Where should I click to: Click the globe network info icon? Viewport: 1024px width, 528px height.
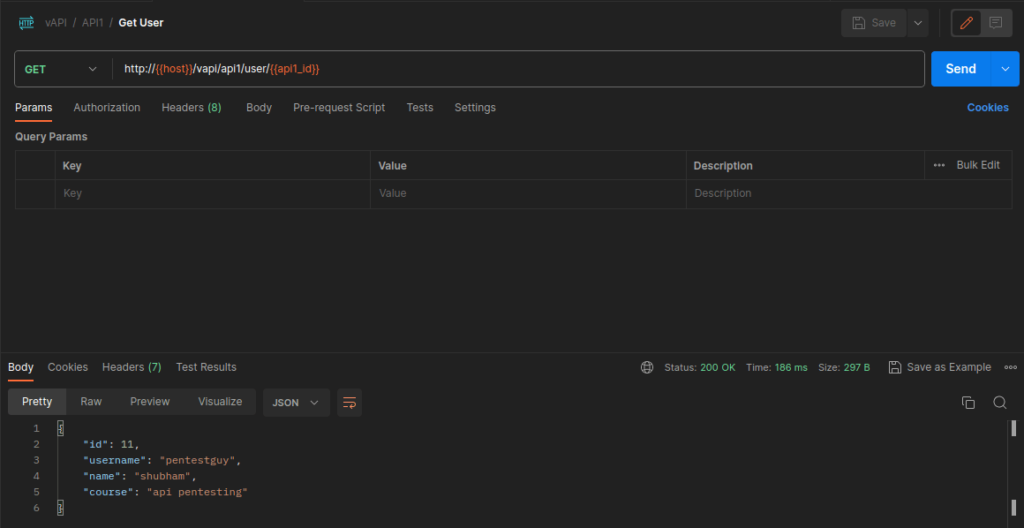(x=647, y=367)
